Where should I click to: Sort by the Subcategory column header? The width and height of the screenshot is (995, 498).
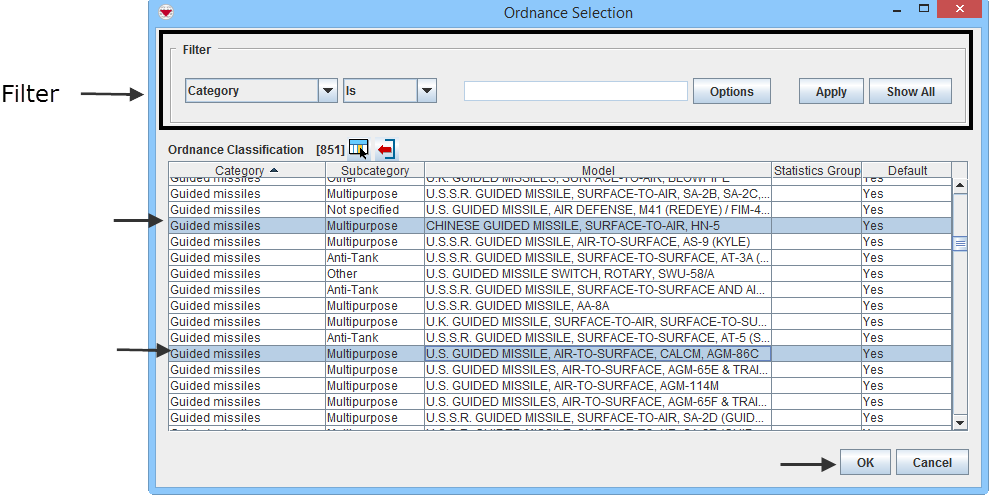[374, 171]
